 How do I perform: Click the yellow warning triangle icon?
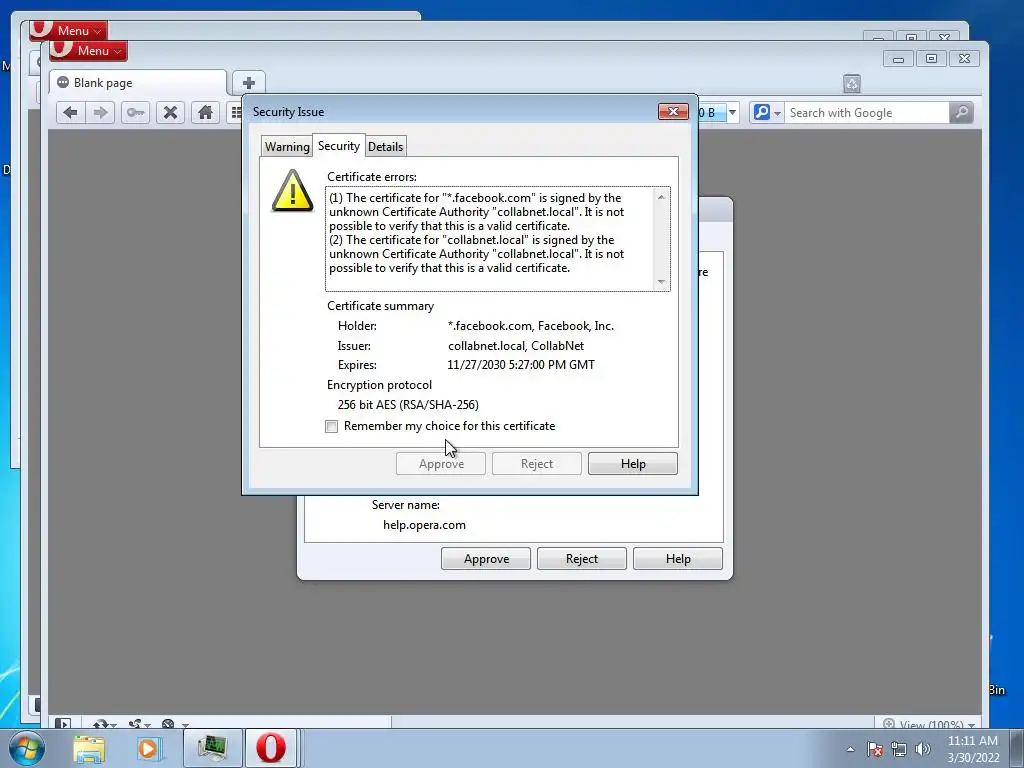tap(293, 191)
